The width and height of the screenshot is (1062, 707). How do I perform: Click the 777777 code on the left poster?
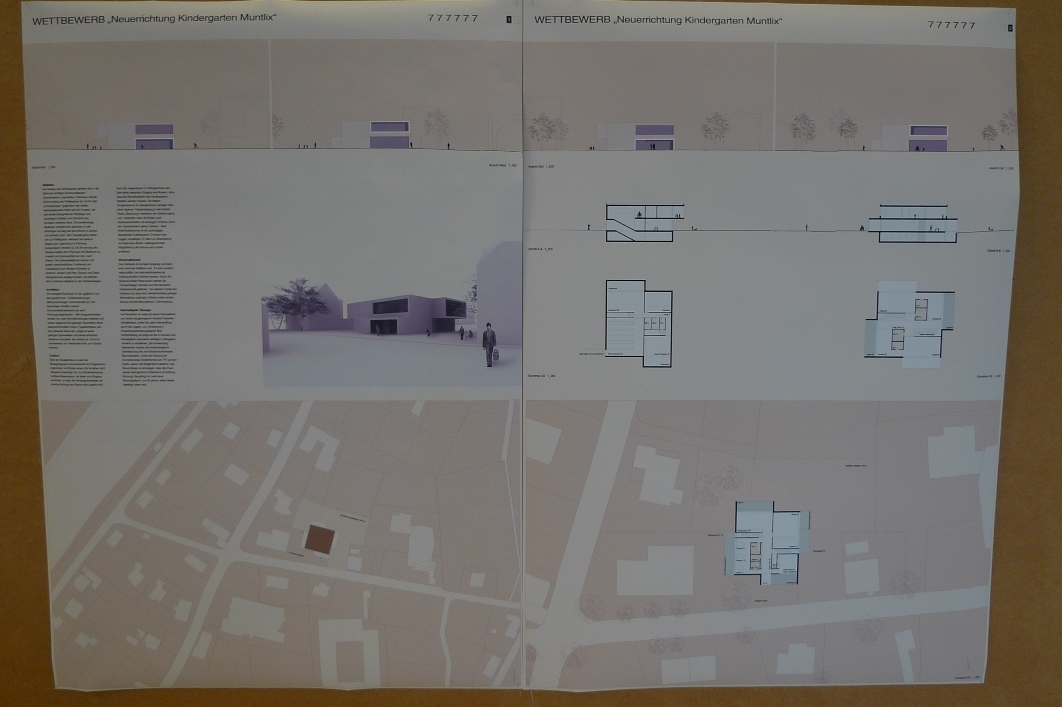pyautogui.click(x=452, y=19)
